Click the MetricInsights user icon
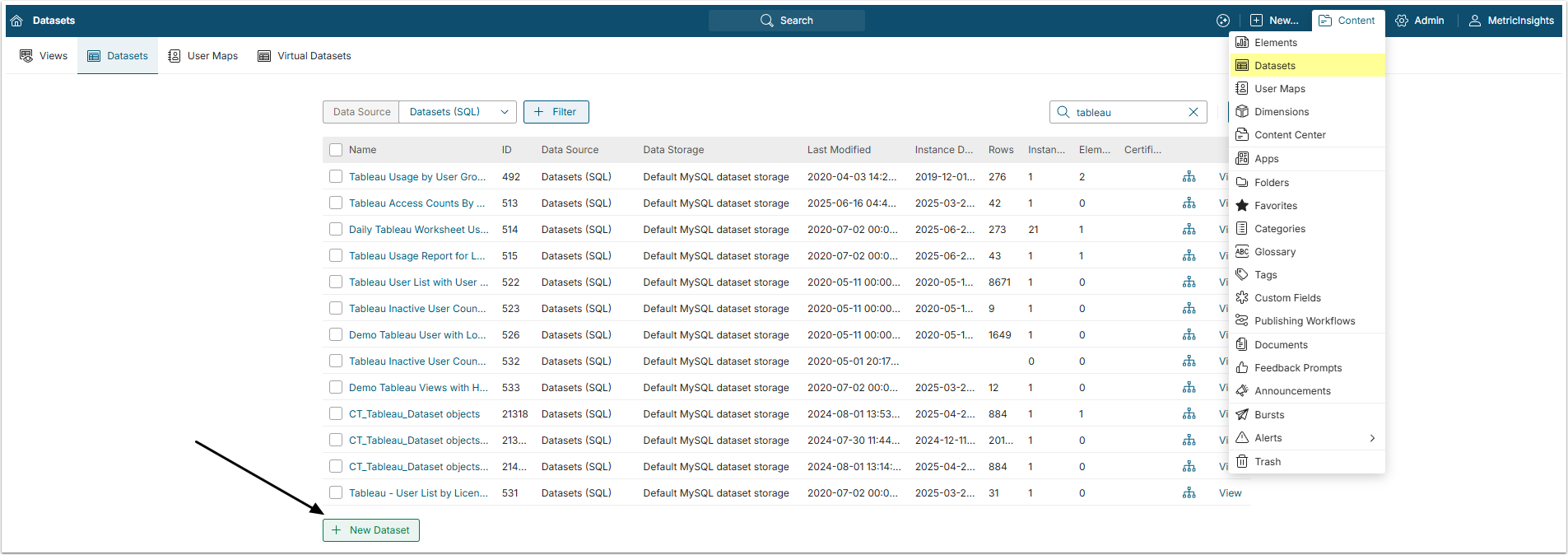The height and width of the screenshot is (555, 1568). [x=1475, y=21]
